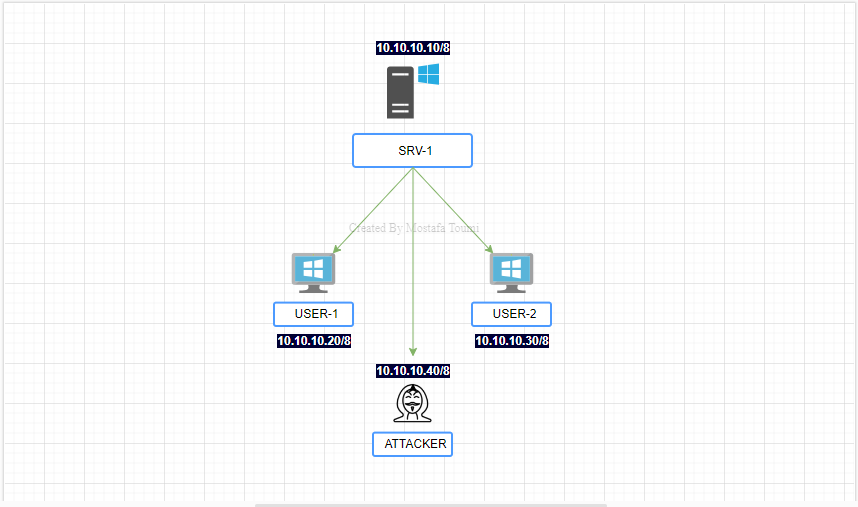Image resolution: width=858 pixels, height=507 pixels.
Task: Click the Created By Mostafa Toumi watermark
Action: pyautogui.click(x=413, y=228)
